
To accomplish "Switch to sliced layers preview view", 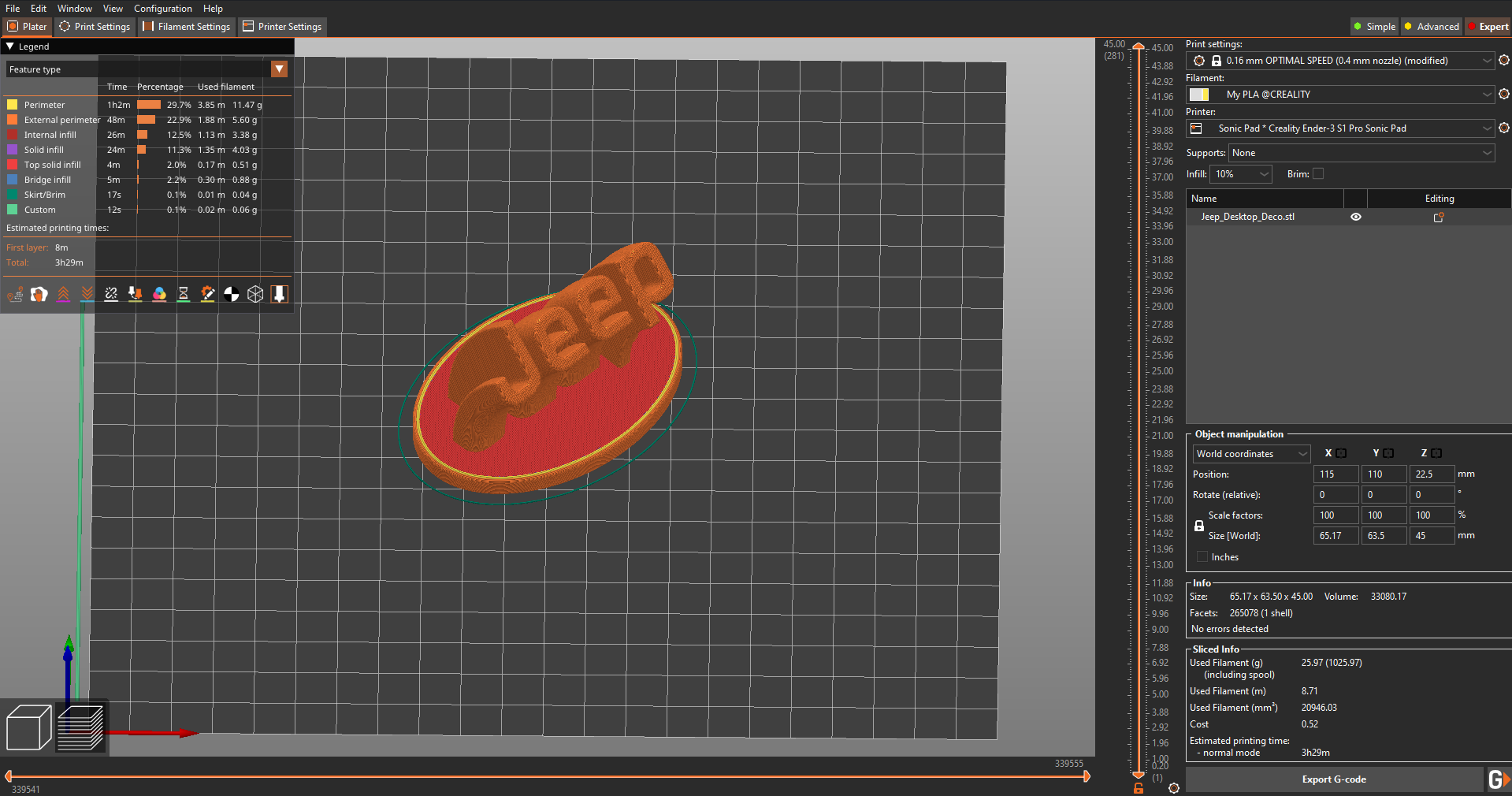I will [80, 727].
